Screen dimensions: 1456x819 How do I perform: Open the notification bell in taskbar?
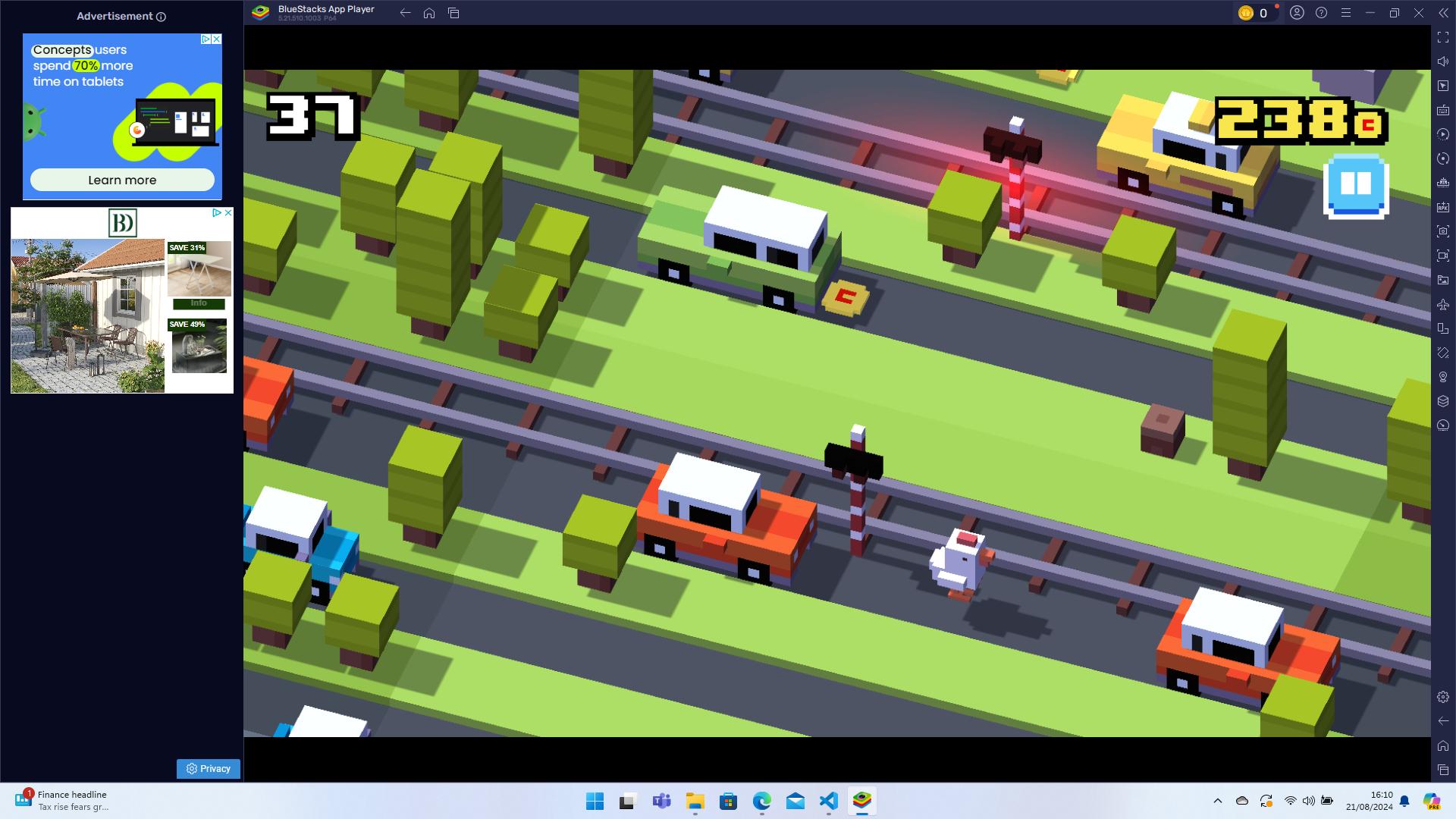pos(1404,801)
